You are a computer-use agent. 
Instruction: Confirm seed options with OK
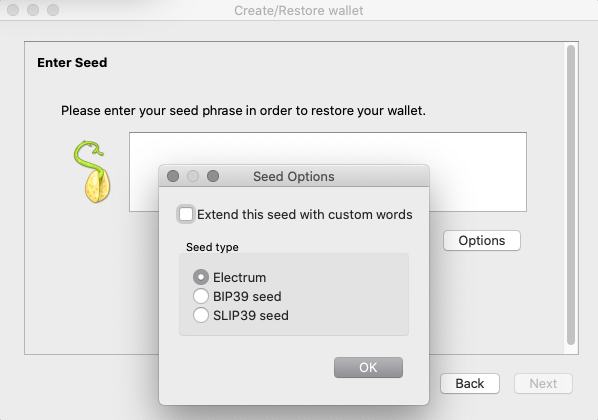point(368,367)
